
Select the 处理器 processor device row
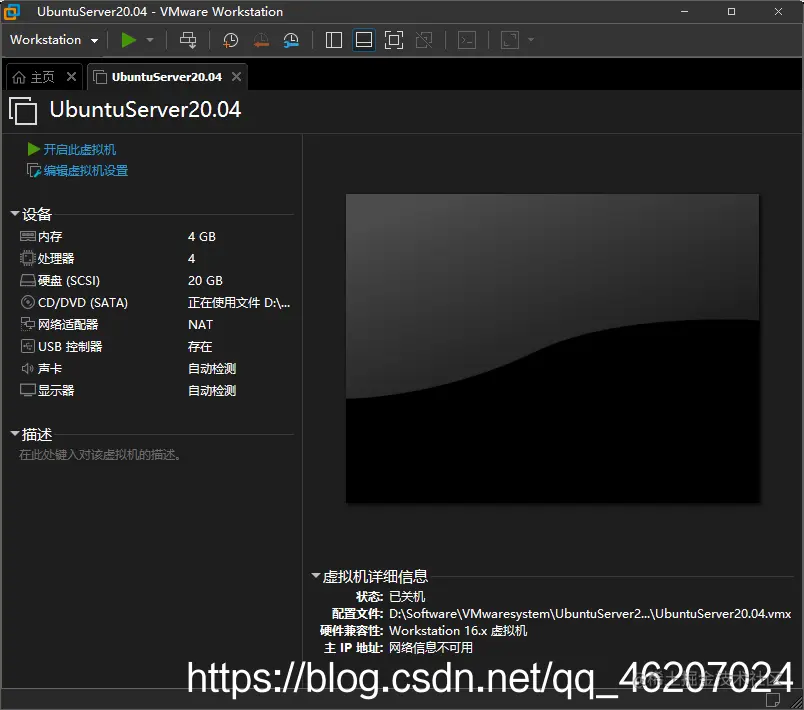pyautogui.click(x=155, y=258)
